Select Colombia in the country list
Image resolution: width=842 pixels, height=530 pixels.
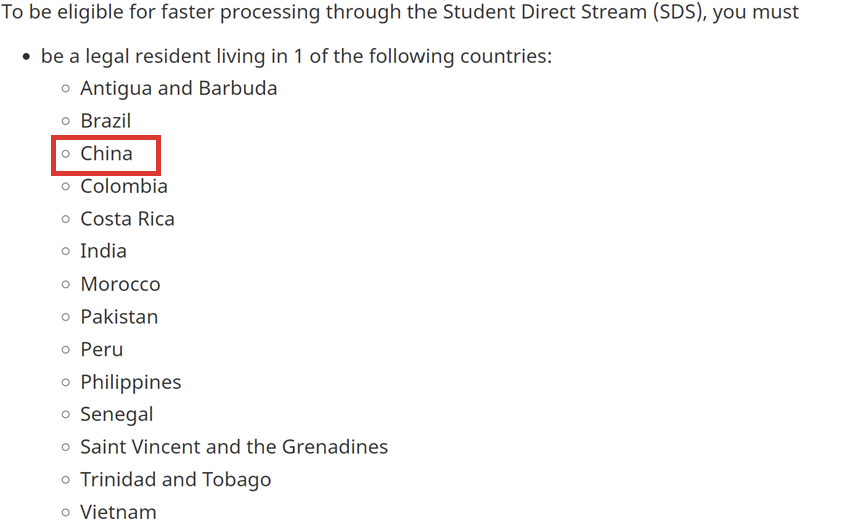pyautogui.click(x=124, y=186)
